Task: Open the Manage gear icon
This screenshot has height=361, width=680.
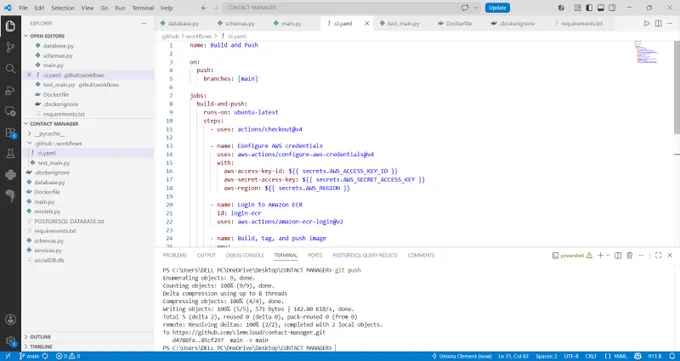Action: [10, 341]
